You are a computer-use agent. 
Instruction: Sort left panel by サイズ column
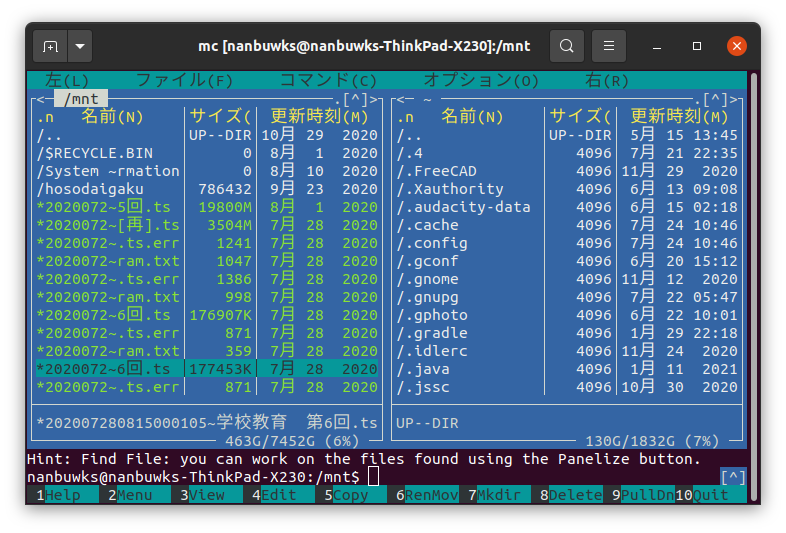click(220, 116)
